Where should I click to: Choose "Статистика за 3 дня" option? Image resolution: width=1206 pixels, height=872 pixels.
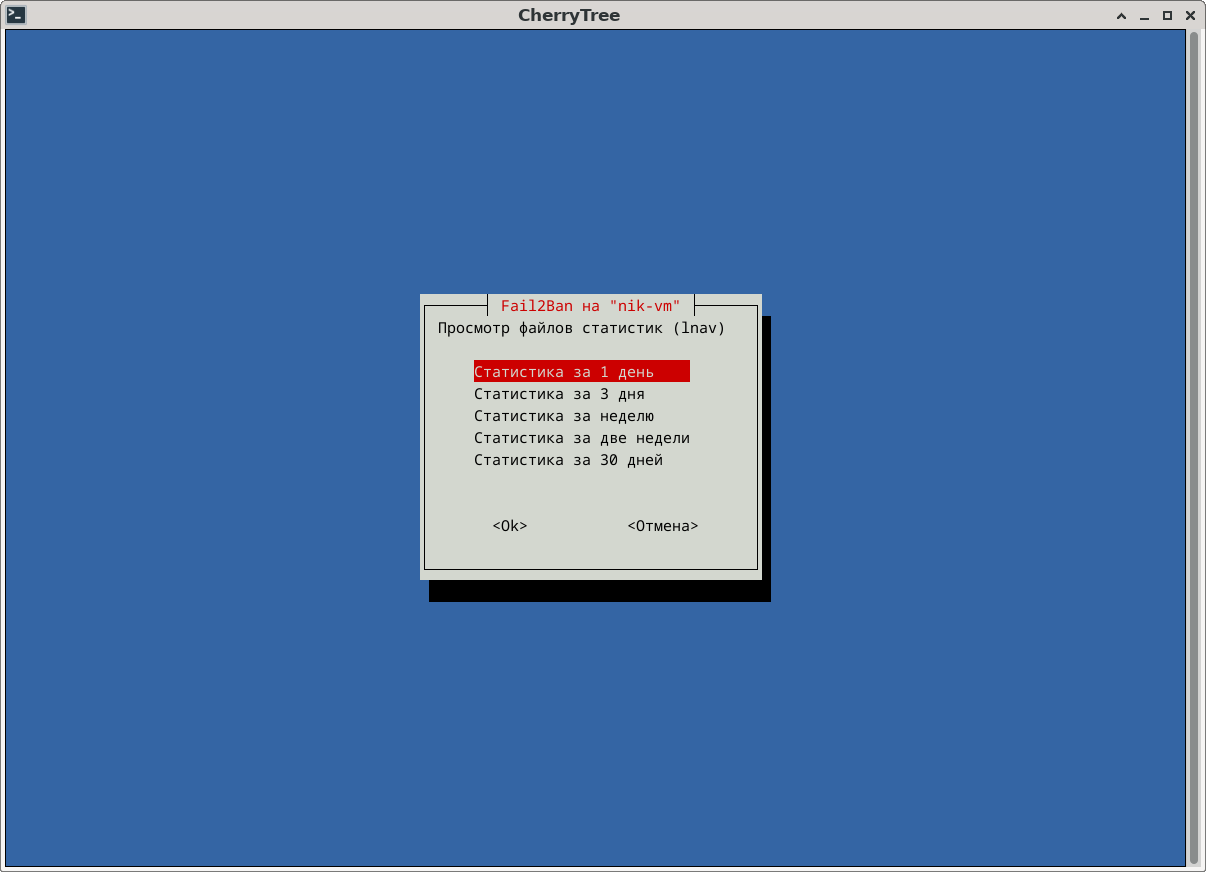(x=559, y=394)
